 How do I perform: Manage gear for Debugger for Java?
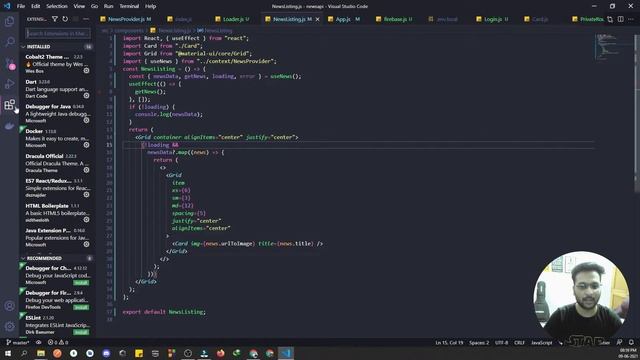86,120
